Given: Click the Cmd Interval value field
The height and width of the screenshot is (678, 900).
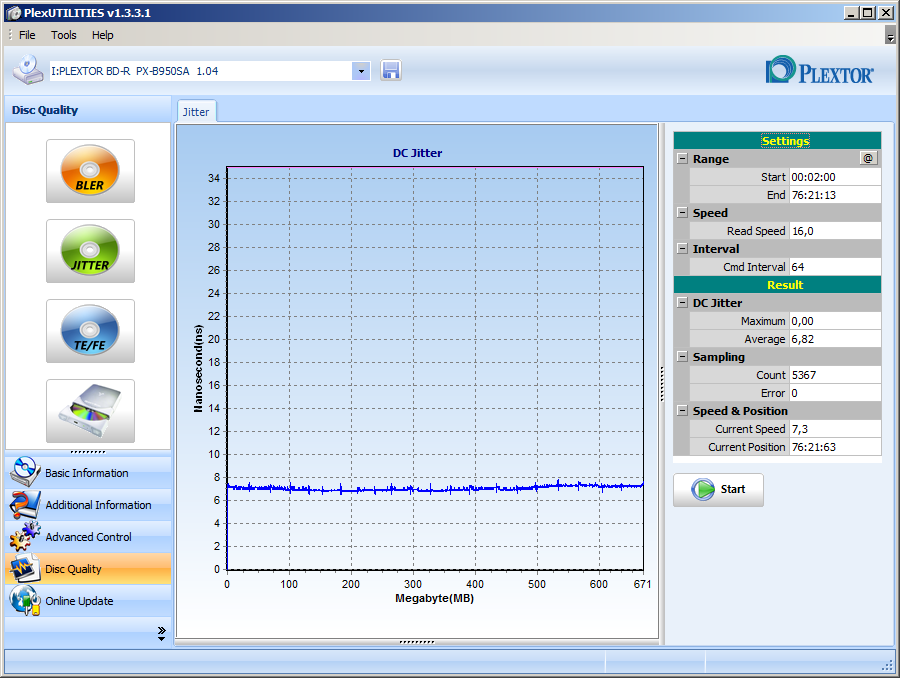Looking at the screenshot, I should (835, 266).
